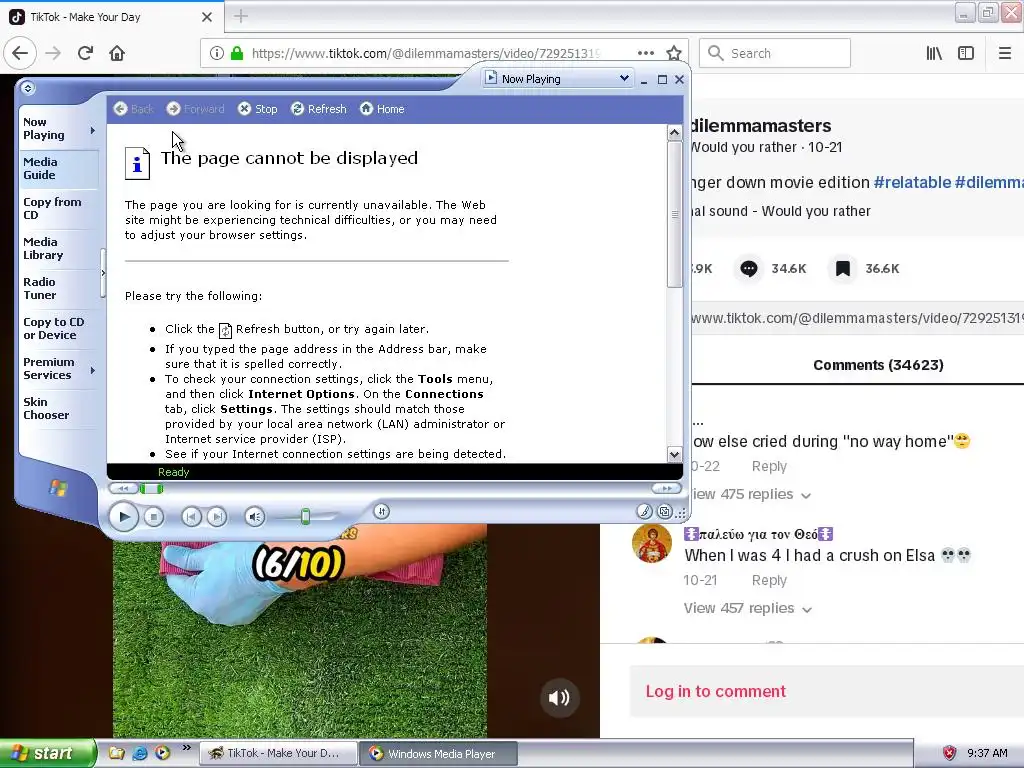Click the Forward button in Media Guide
Image resolution: width=1024 pixels, height=768 pixels.
195,109
